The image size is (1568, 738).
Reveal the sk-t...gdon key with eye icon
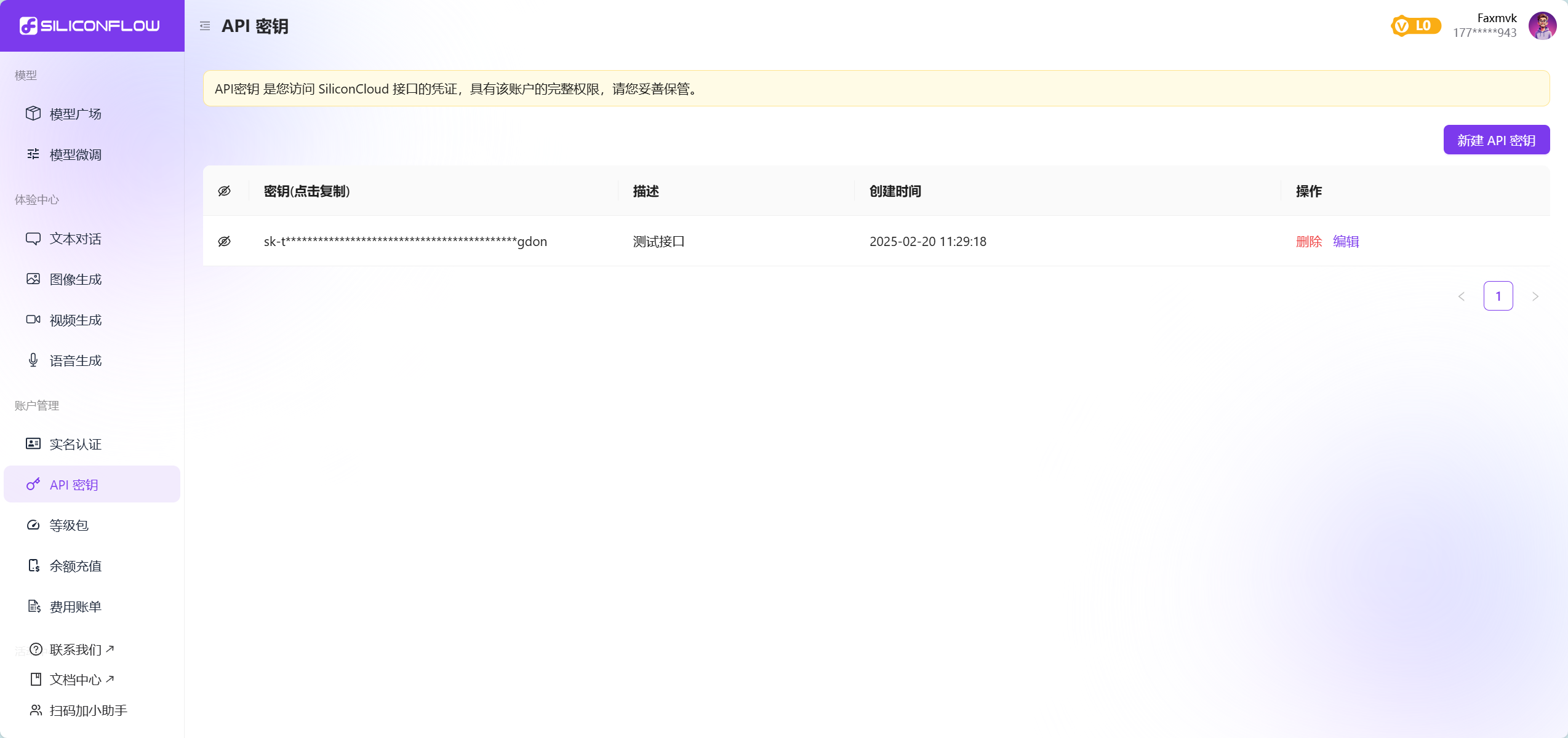(x=225, y=242)
